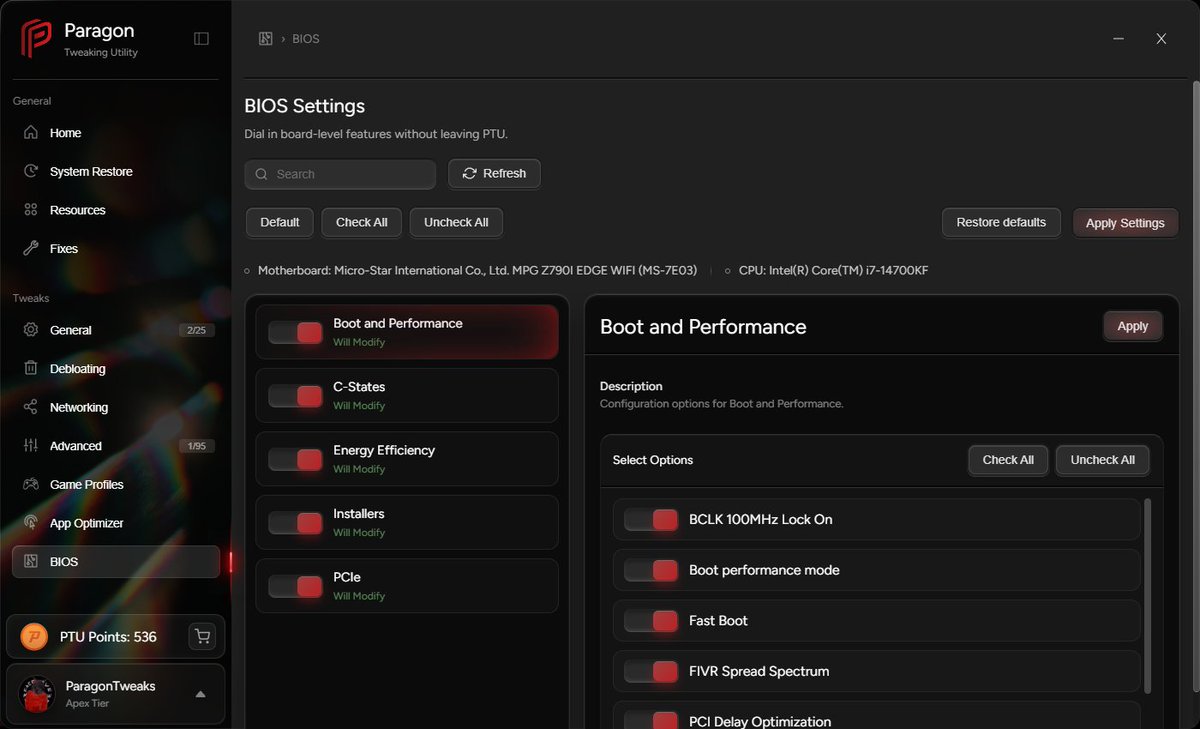The width and height of the screenshot is (1200, 729).
Task: Click the BIOS breadcrumb text
Action: tap(306, 39)
